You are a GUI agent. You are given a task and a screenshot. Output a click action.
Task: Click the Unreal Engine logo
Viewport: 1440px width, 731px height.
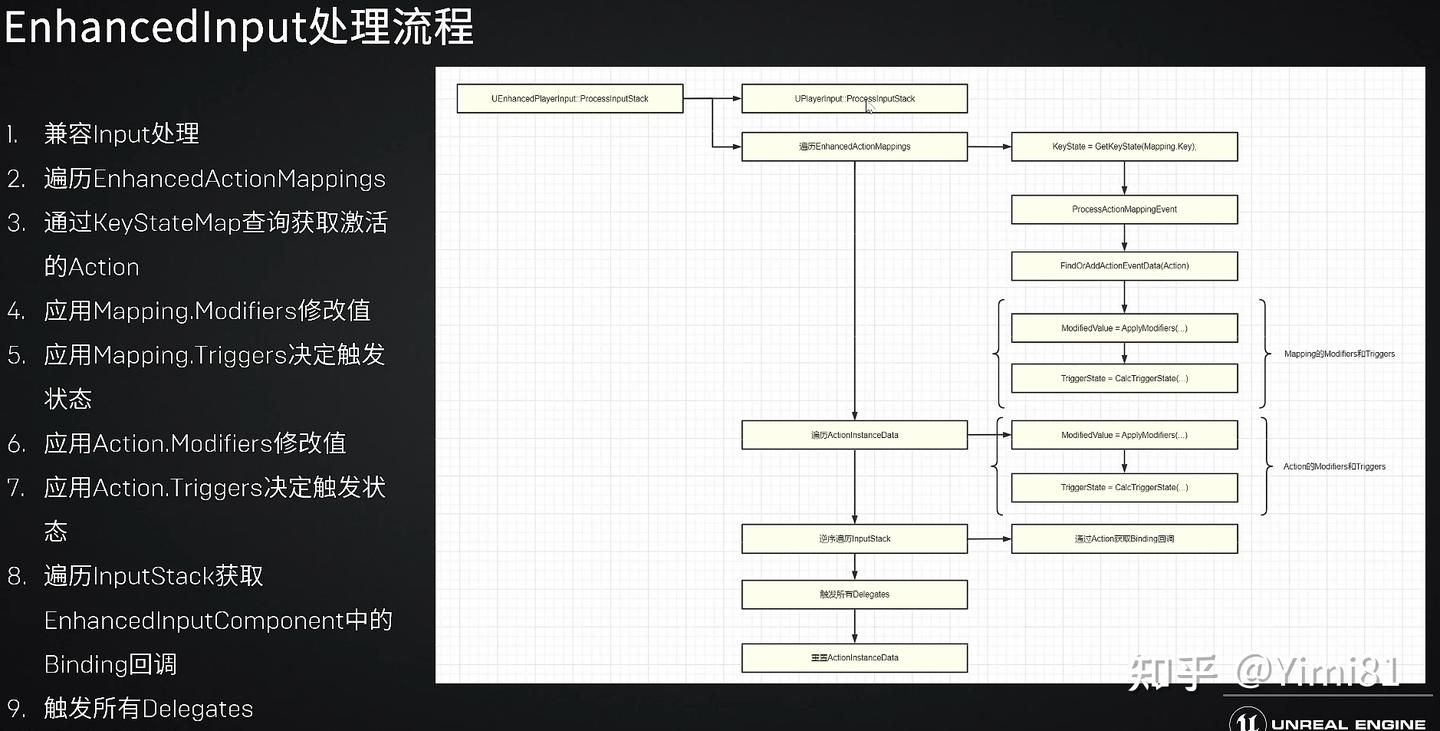[1328, 721]
